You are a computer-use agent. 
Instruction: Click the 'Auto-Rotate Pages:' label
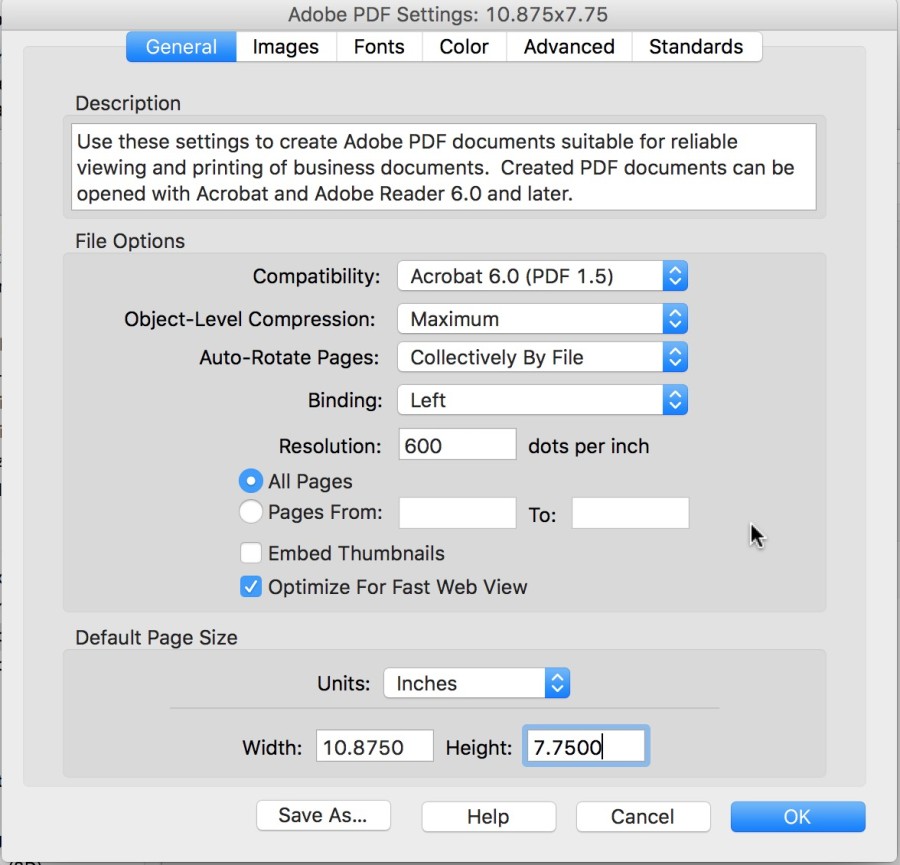tap(289, 358)
